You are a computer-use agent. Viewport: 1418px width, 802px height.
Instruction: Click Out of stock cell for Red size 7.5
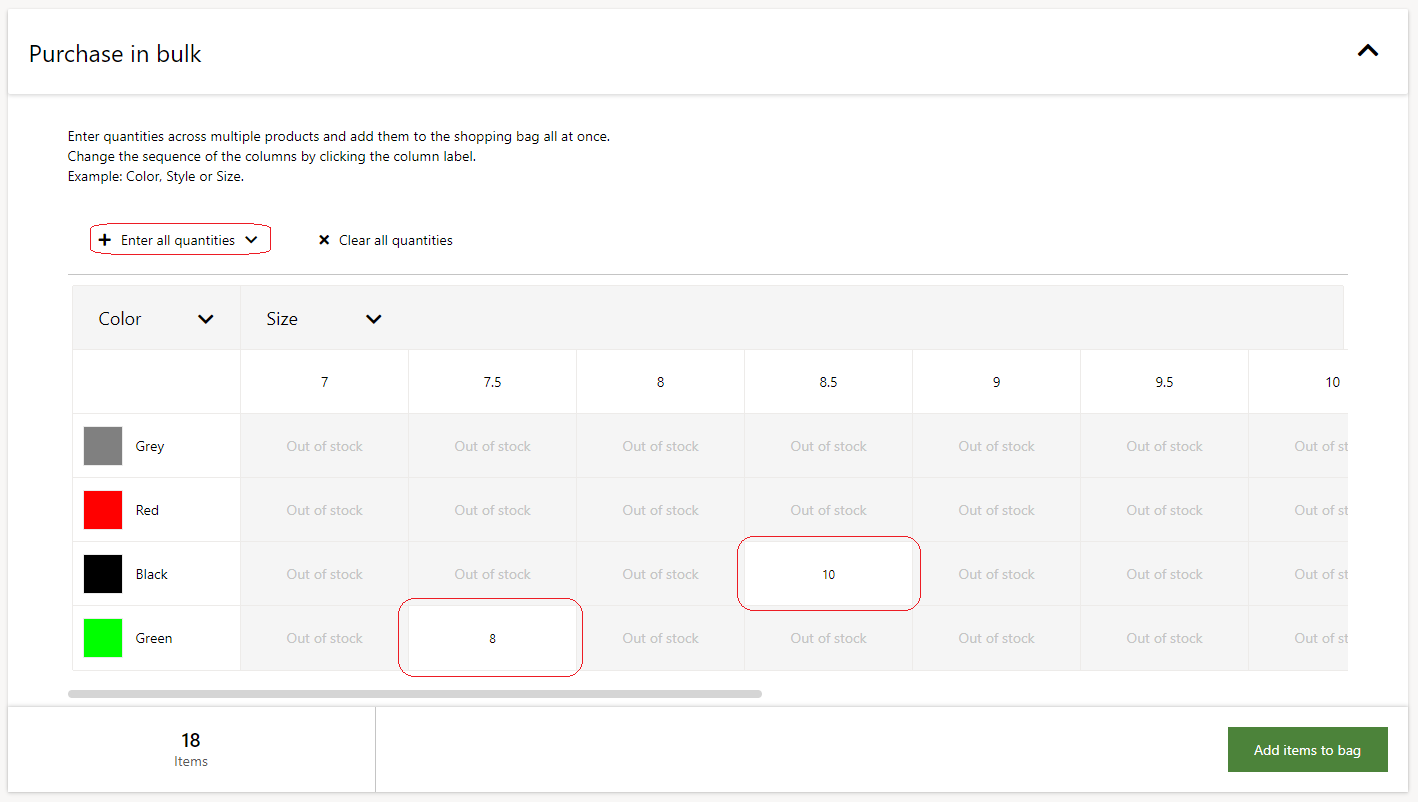point(492,510)
